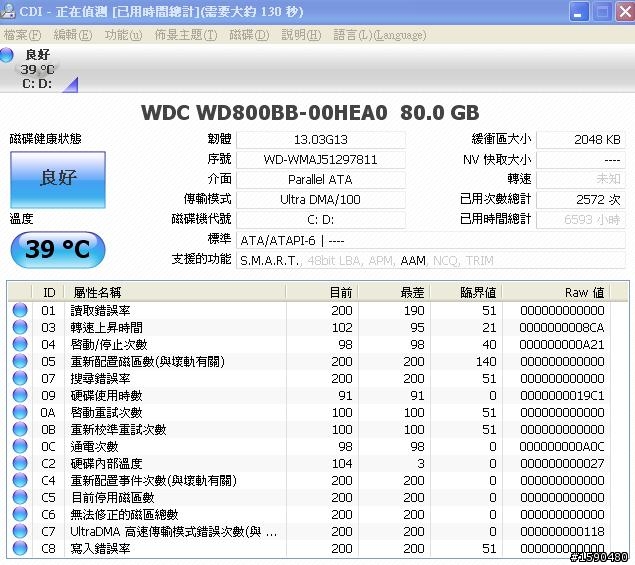The height and width of the screenshot is (565, 635).
Task: Select the attribute name 硬碟使用時數
Action: (x=107, y=396)
